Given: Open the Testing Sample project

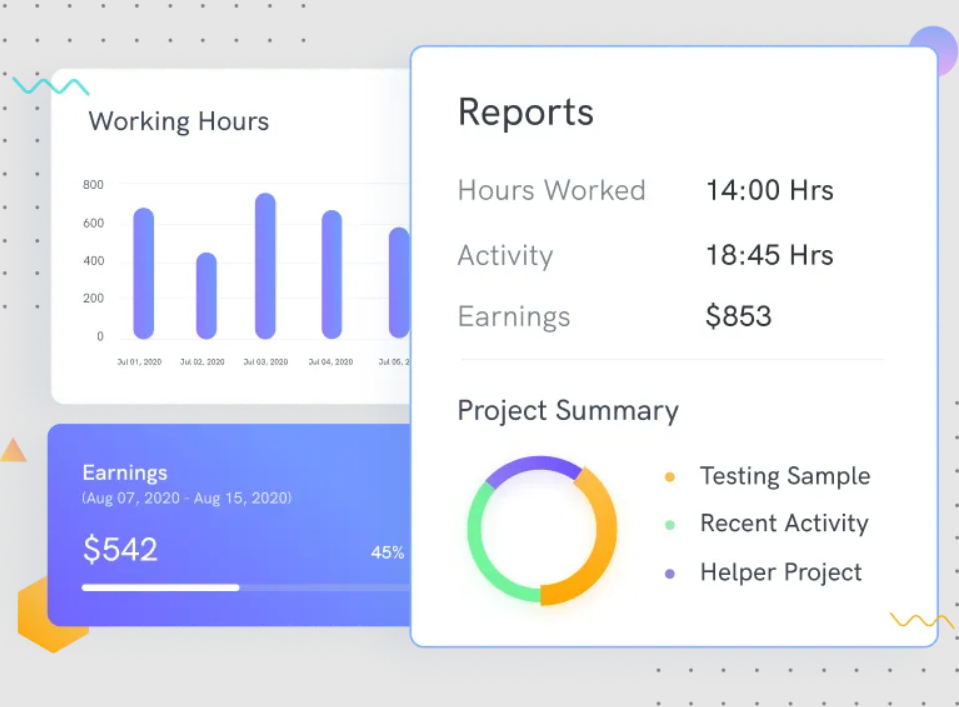Looking at the screenshot, I should [785, 476].
